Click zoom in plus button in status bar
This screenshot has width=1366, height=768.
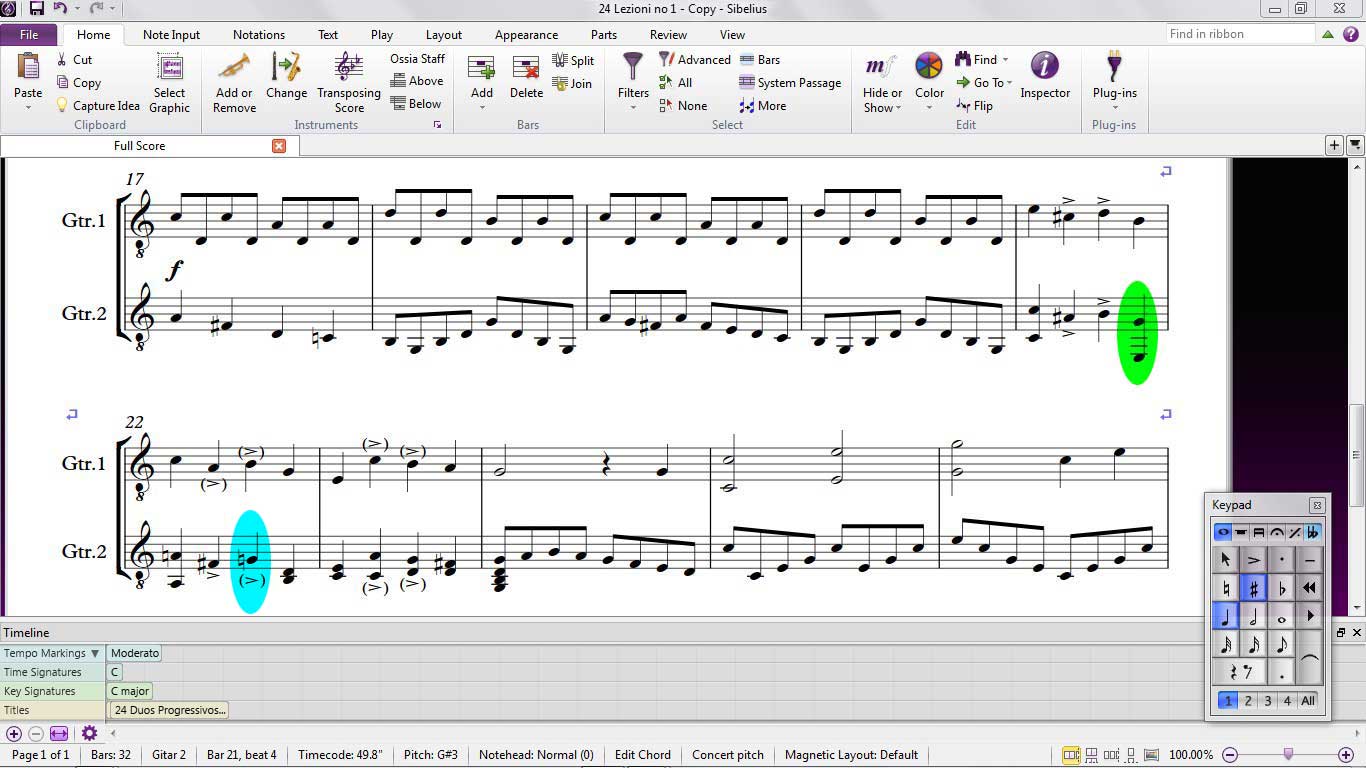(x=1346, y=755)
